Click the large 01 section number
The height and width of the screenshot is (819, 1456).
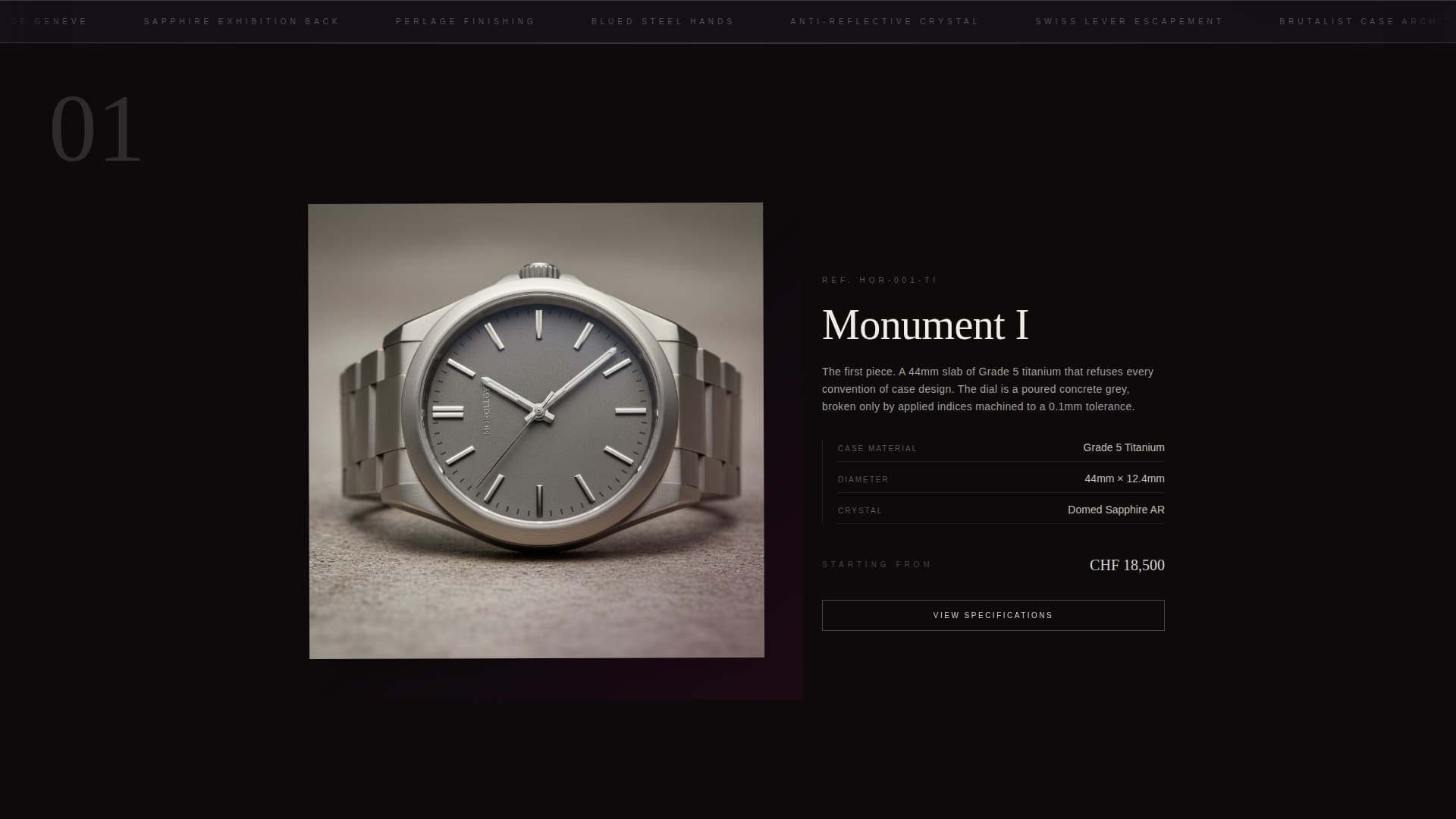point(96,129)
